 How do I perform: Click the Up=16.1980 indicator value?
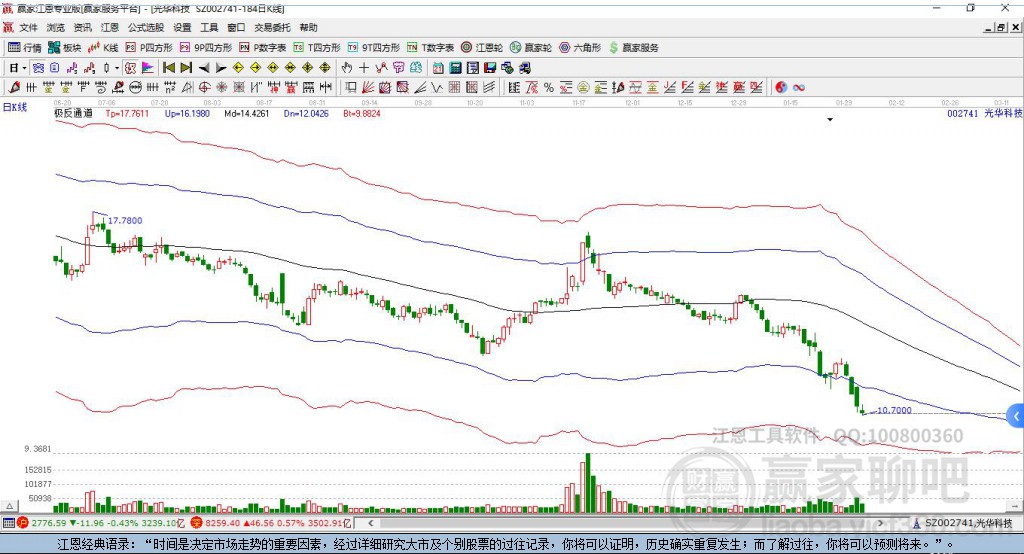coord(187,113)
